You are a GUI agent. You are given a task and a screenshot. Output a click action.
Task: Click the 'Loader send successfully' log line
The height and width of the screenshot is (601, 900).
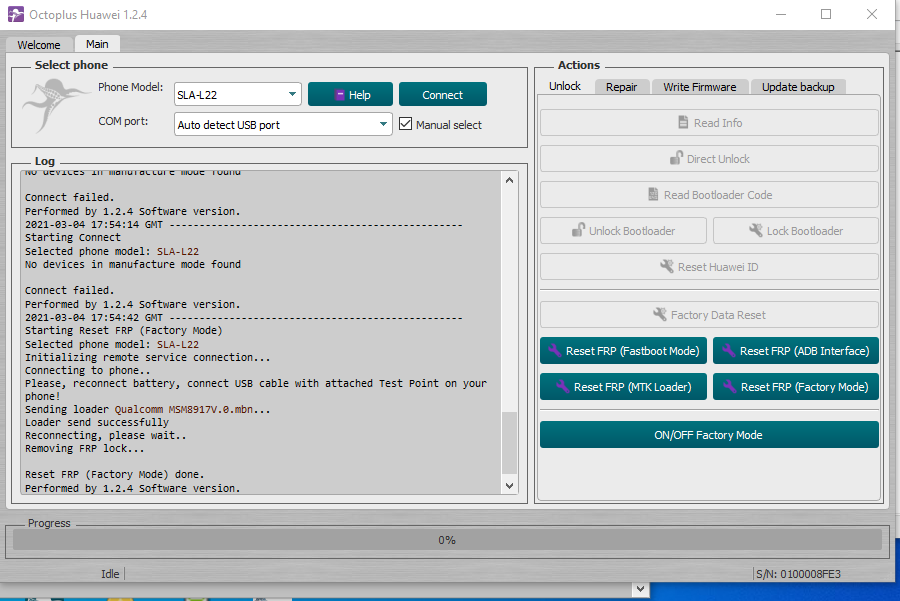click(97, 422)
